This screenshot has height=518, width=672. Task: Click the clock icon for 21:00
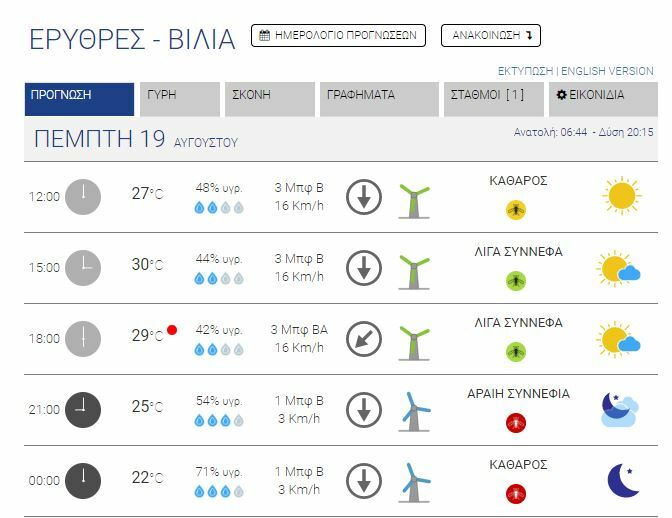pyautogui.click(x=83, y=408)
